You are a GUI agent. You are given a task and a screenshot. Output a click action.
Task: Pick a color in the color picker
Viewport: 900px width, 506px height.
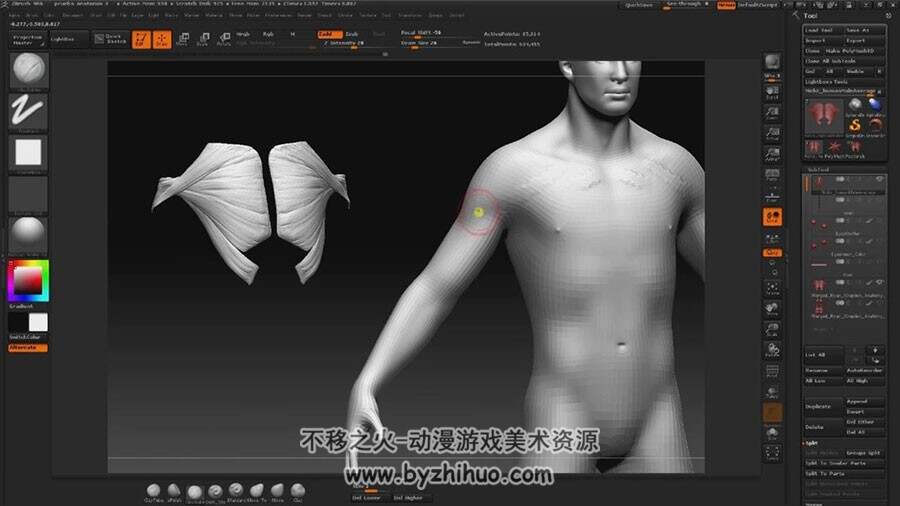coord(28,281)
